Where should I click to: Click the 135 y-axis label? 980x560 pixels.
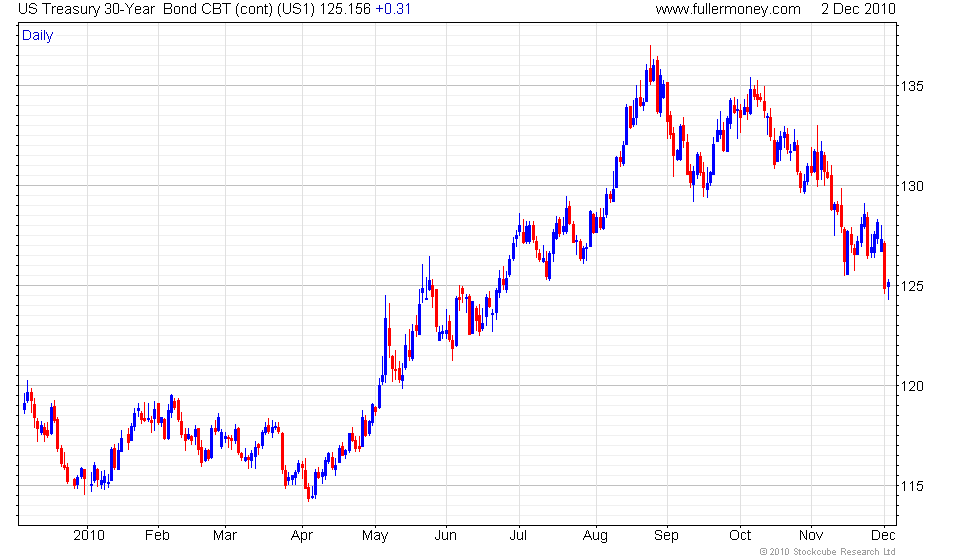pos(912,86)
